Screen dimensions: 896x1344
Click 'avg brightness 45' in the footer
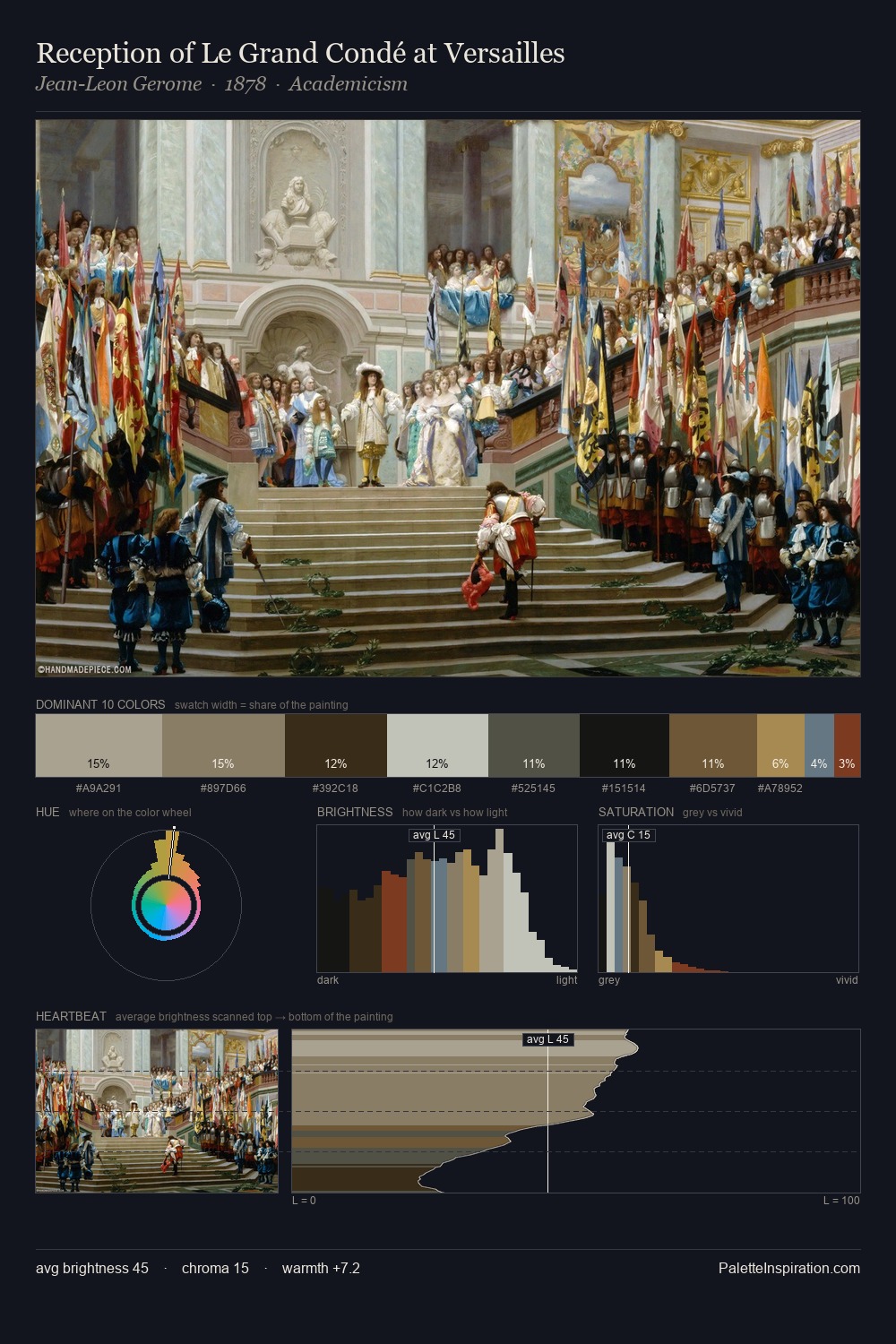tap(92, 1268)
